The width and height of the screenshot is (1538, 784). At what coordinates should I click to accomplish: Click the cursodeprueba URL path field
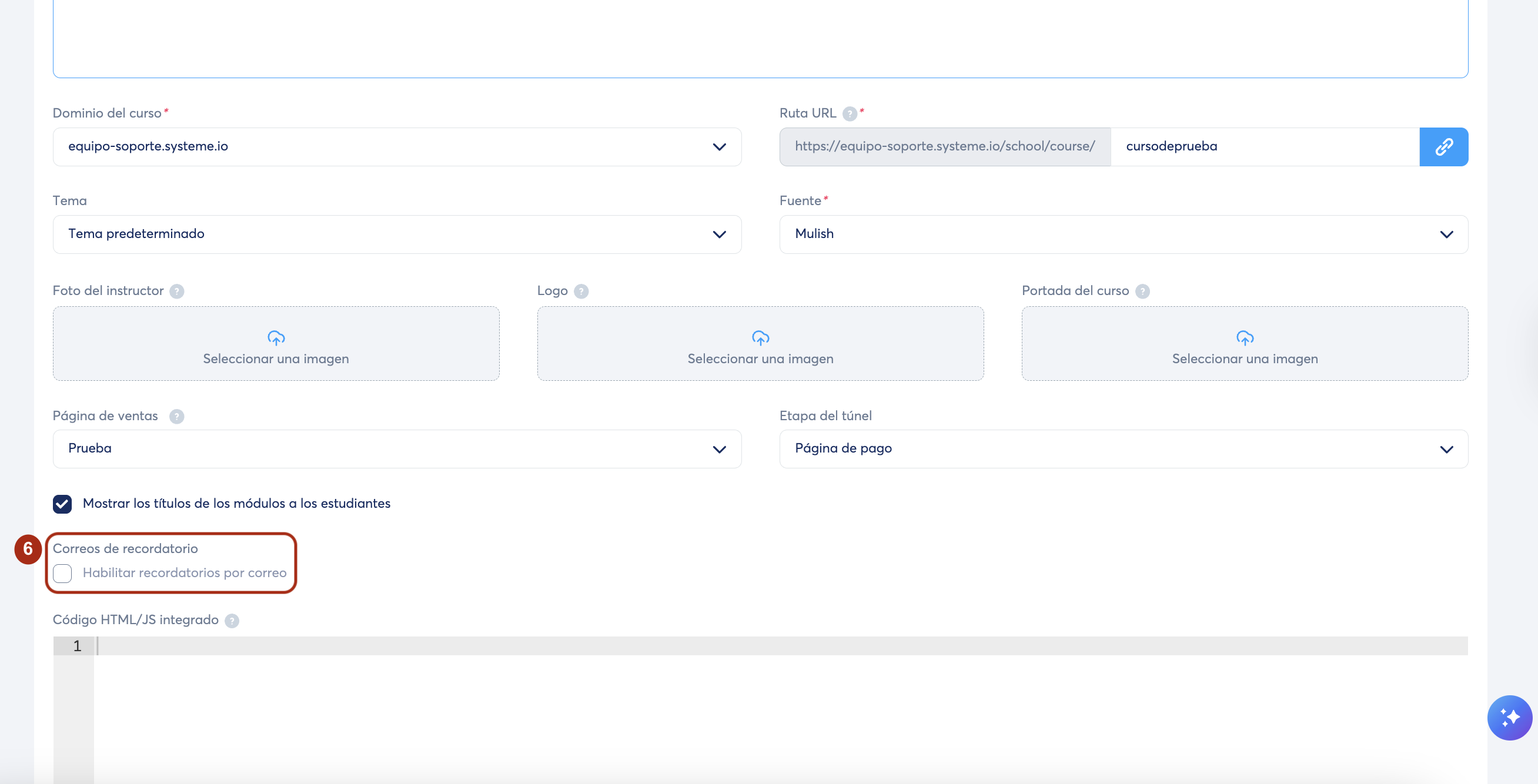point(1264,147)
